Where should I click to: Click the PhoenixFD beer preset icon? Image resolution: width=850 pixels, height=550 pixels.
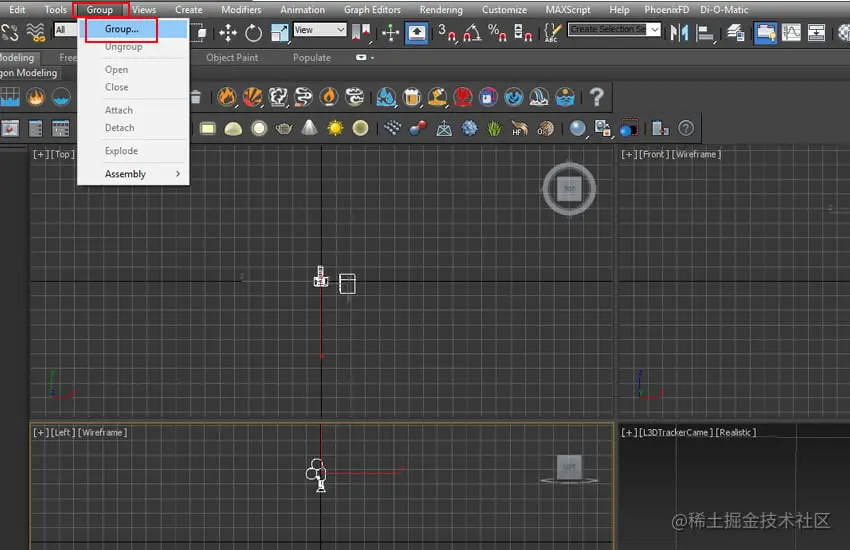[412, 97]
